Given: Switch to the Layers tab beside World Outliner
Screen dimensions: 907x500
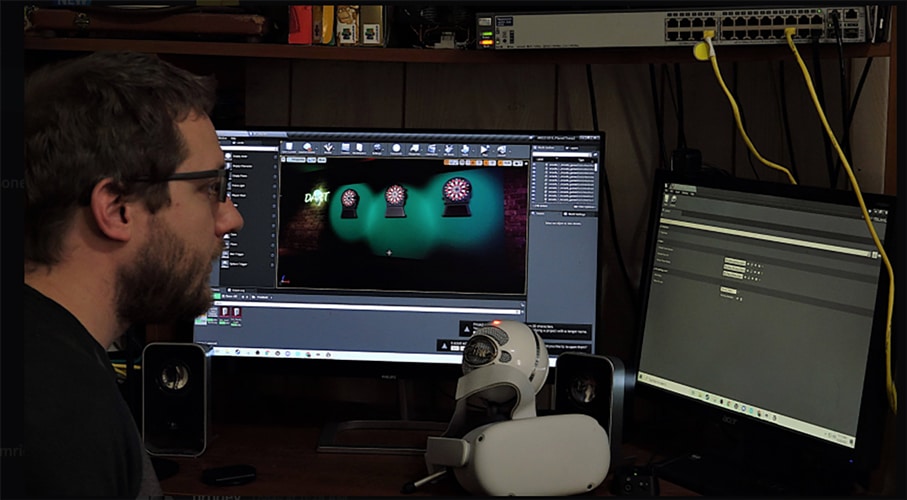Looking at the screenshot, I should pos(573,148).
